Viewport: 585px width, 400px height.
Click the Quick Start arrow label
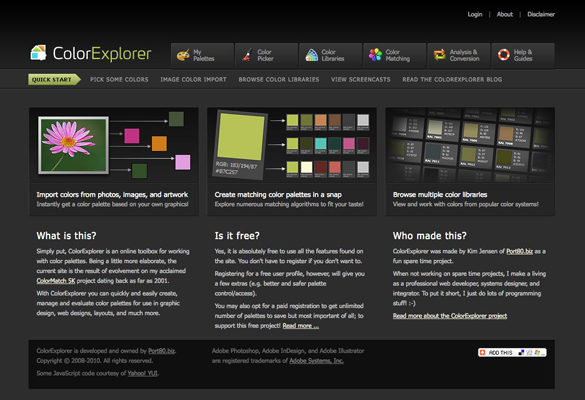tap(54, 79)
